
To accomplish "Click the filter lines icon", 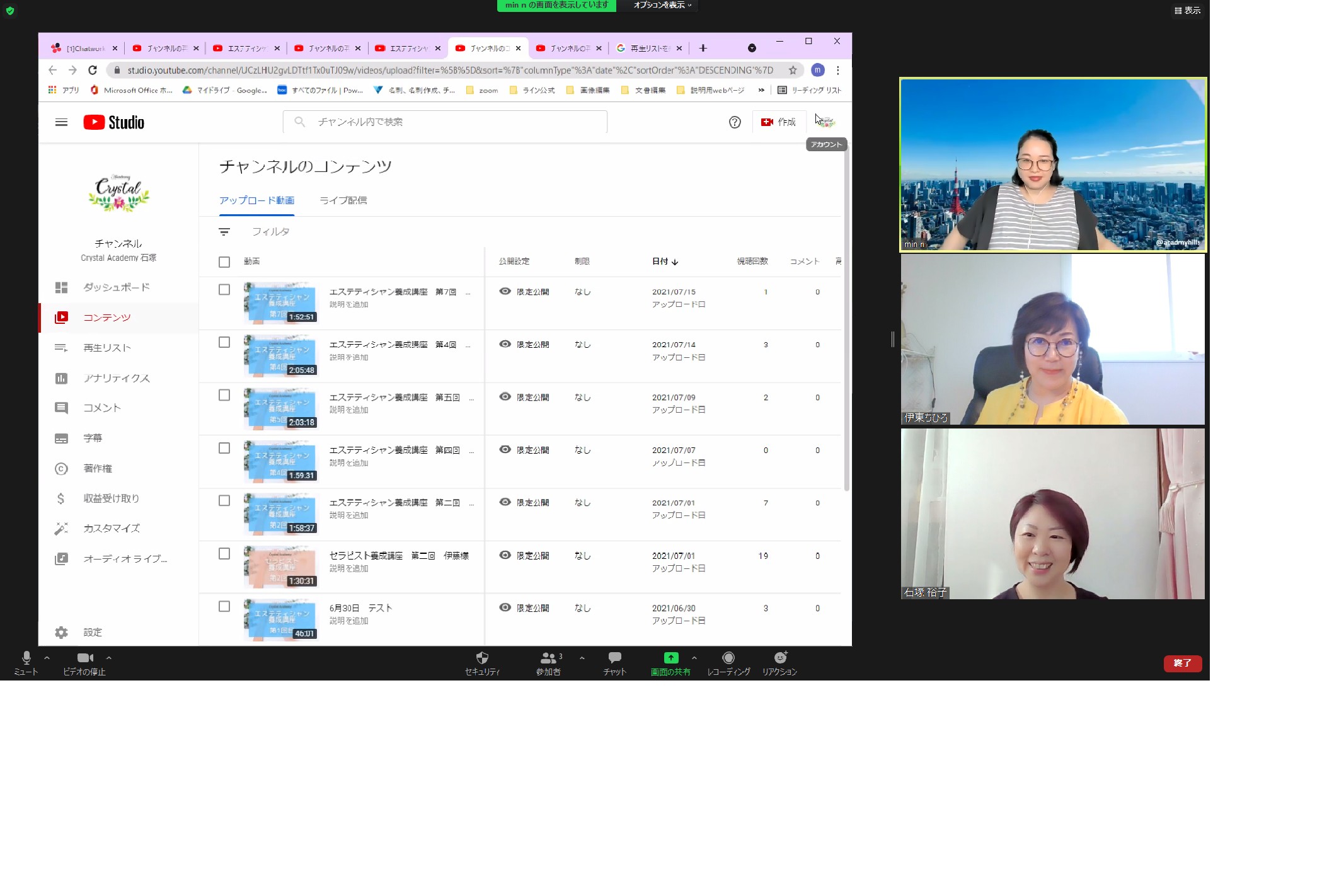I will 224,232.
